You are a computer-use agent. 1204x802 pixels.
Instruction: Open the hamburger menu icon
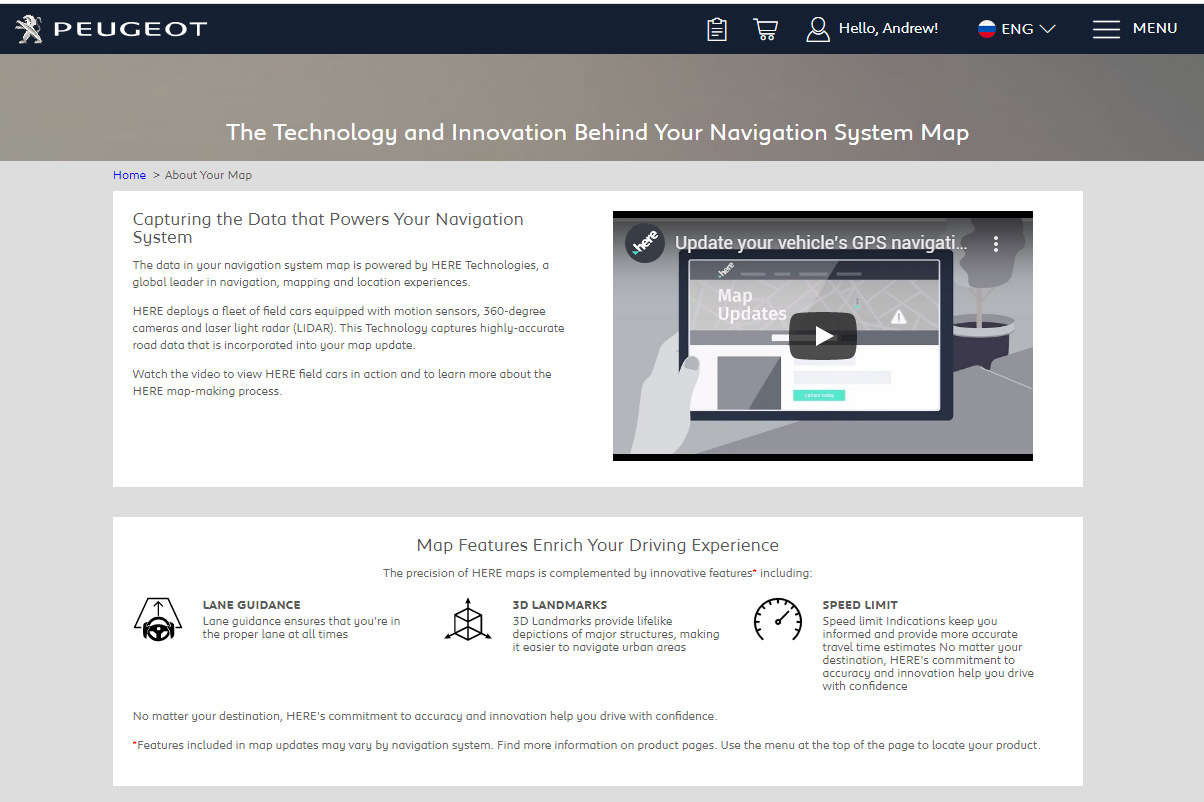point(1106,29)
